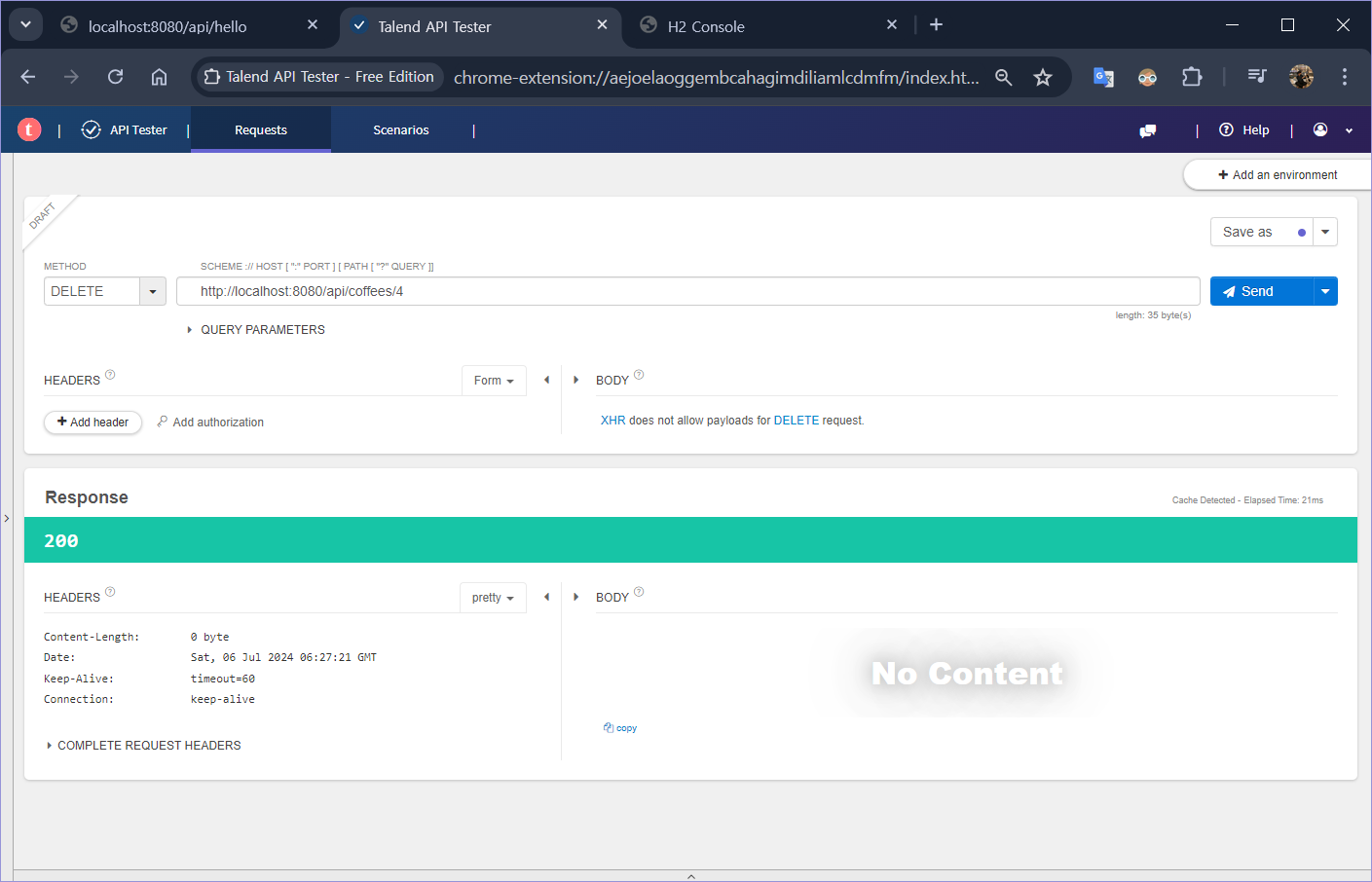The height and width of the screenshot is (882, 1372).
Task: Open the chat feedback icon
Action: [x=1148, y=130]
